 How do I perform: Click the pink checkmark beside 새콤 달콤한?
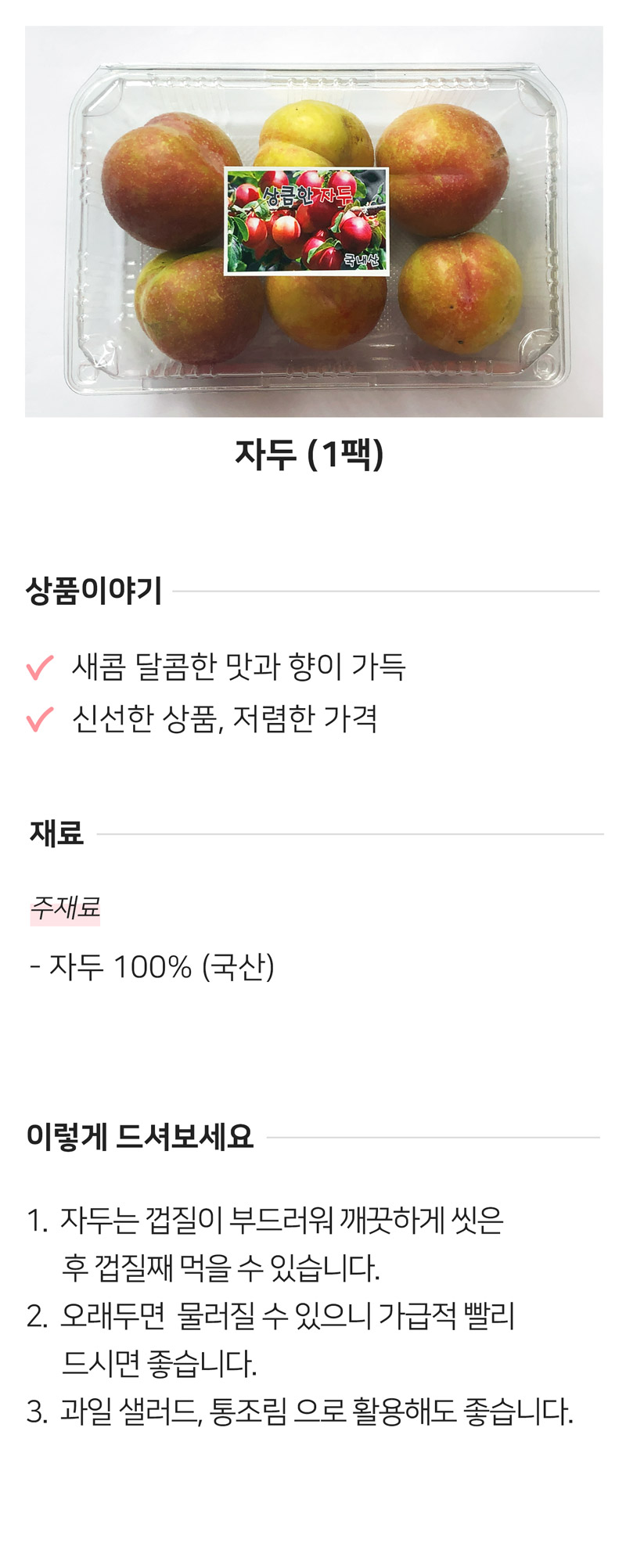click(40, 667)
